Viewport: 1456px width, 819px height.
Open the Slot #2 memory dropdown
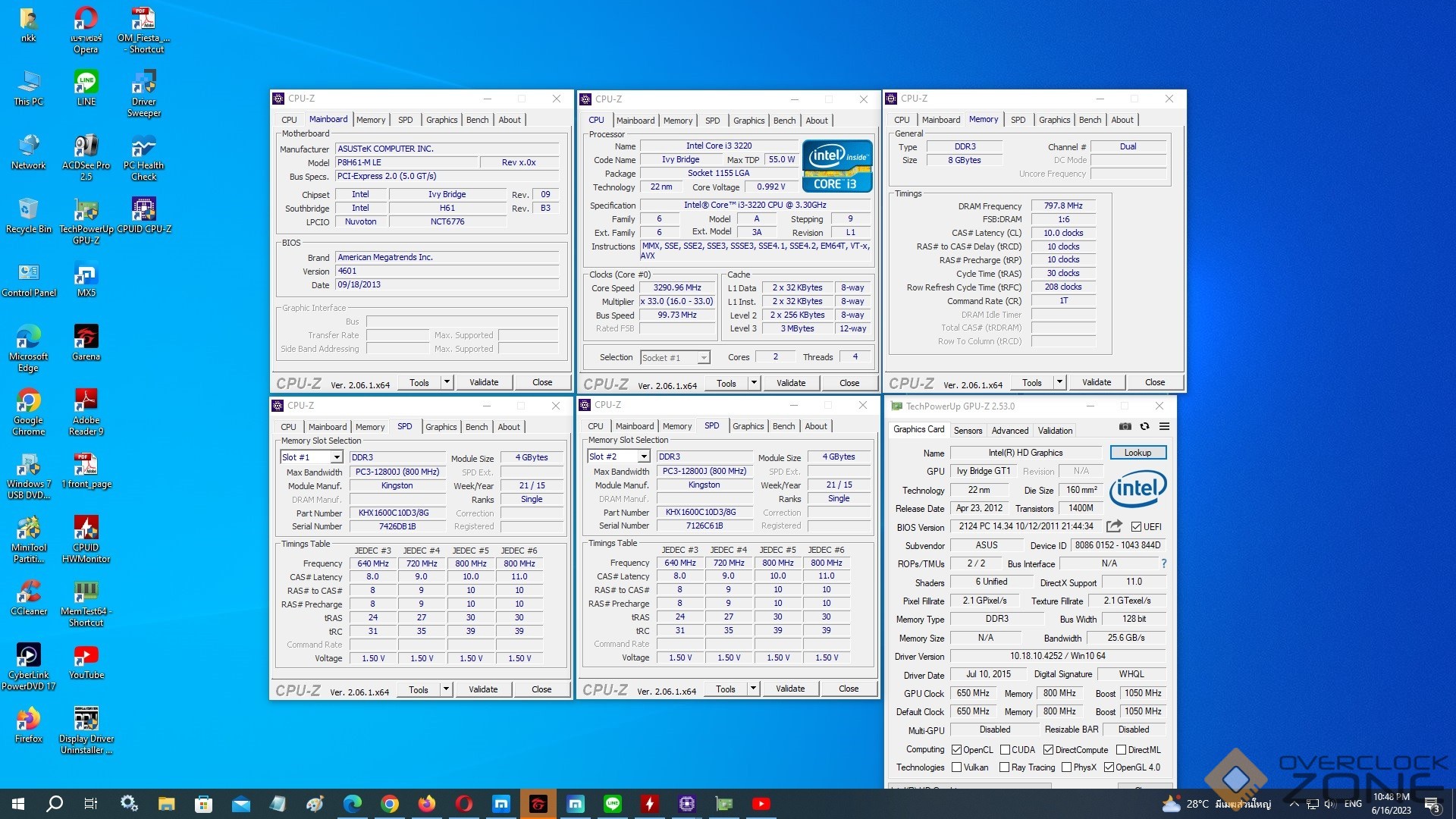coord(643,457)
